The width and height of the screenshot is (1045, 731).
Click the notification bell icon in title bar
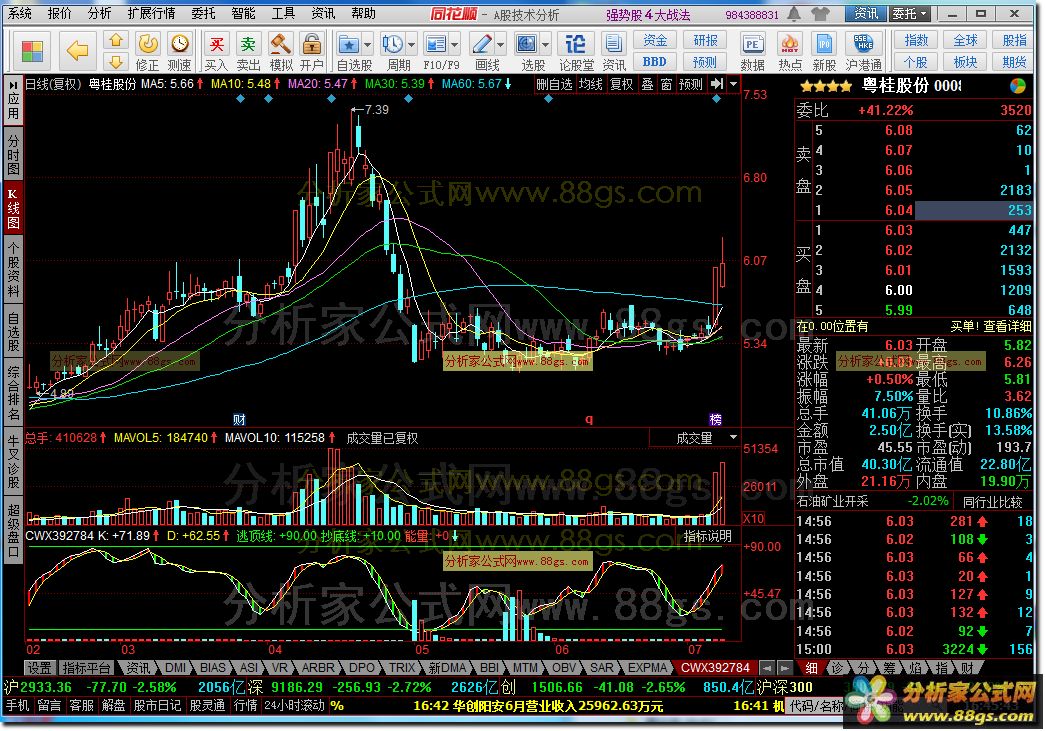point(794,13)
